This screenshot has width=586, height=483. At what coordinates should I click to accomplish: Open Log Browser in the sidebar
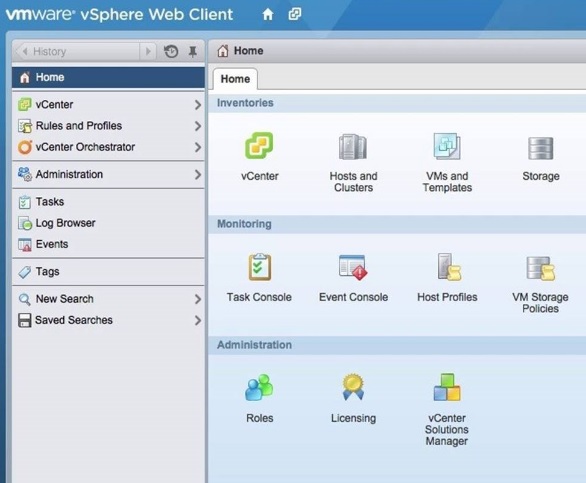108,223
